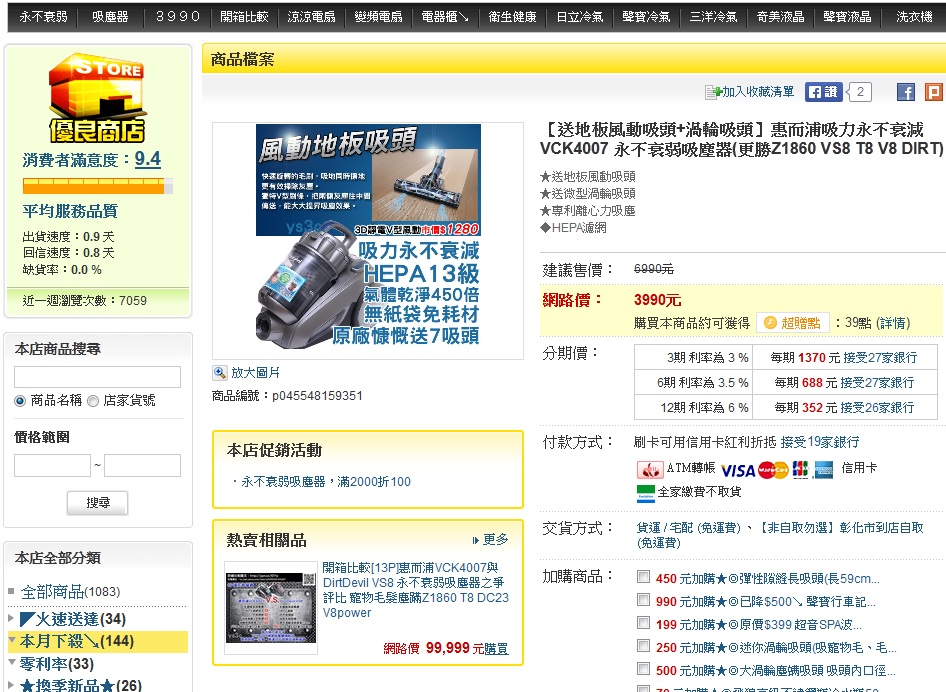Click the 優良商店 store badge icon
This screenshot has height=692, width=946.
[x=97, y=97]
